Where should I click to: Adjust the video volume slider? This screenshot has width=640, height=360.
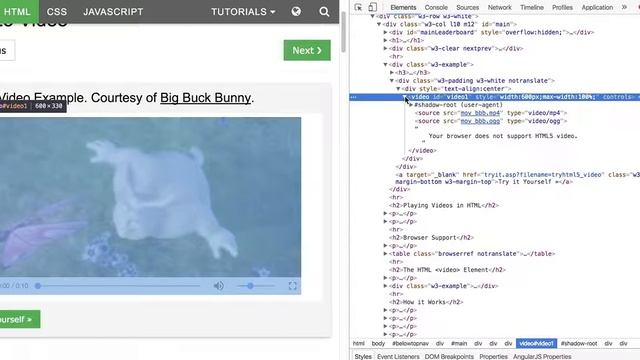pos(255,286)
